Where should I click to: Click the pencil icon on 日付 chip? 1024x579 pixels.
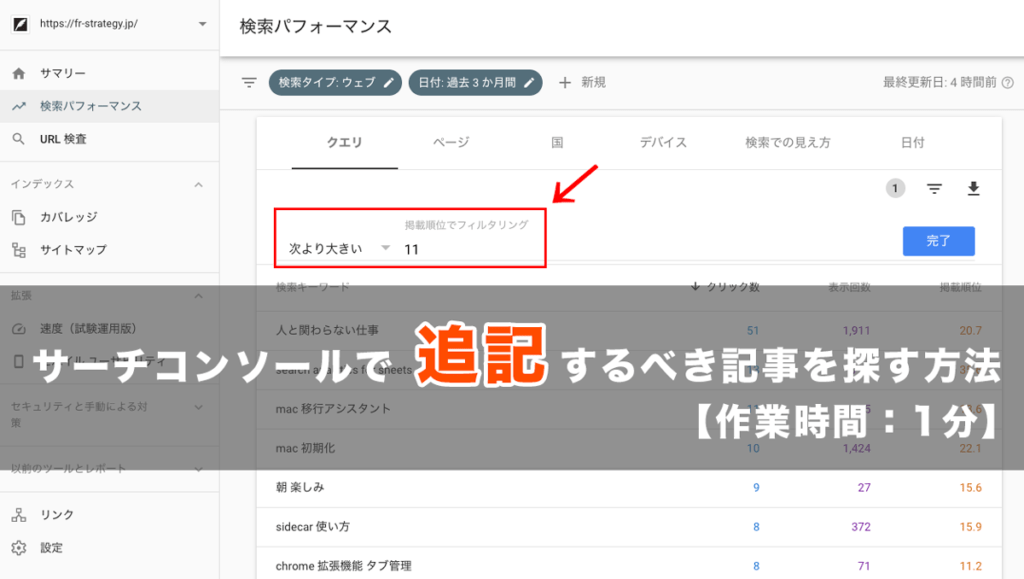coord(529,83)
